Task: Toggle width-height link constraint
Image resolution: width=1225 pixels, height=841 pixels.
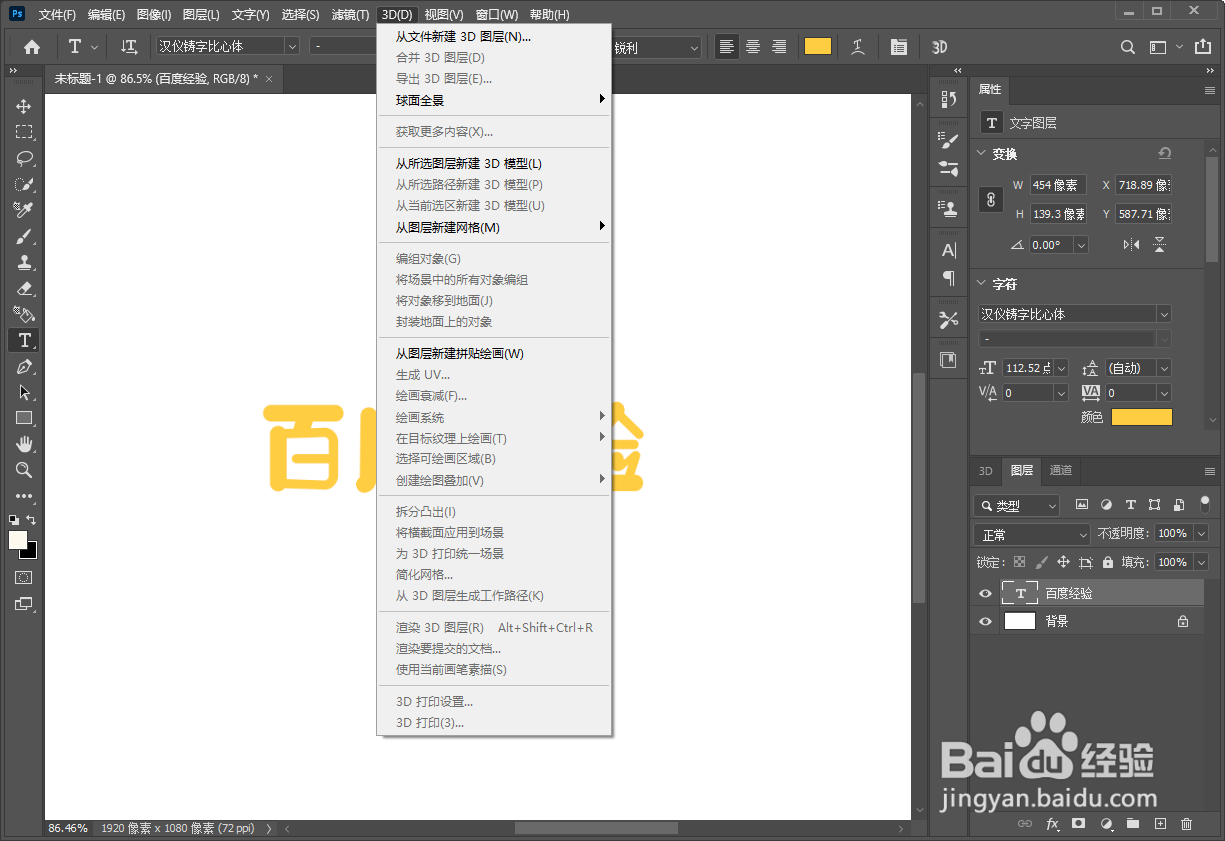Action: click(x=991, y=199)
